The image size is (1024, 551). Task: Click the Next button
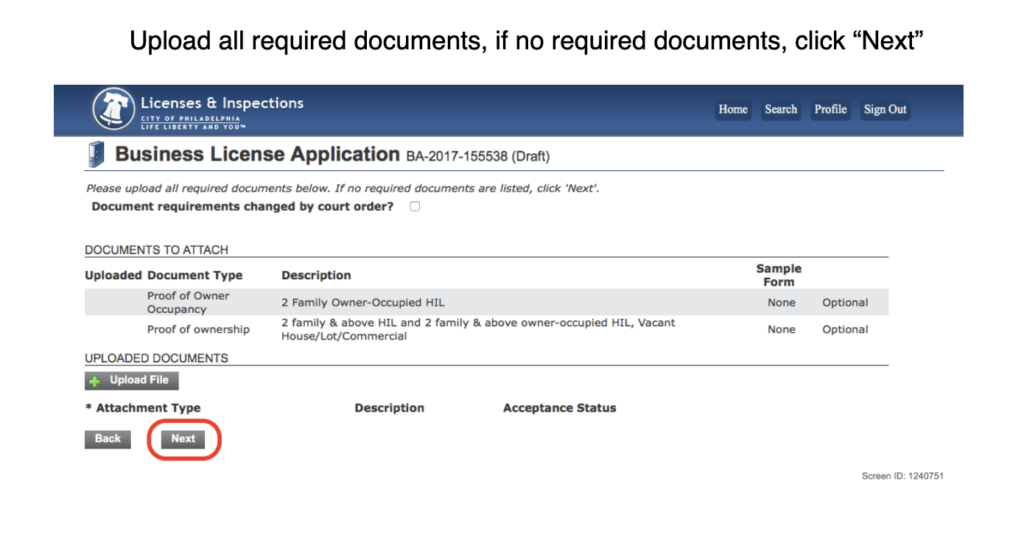pyautogui.click(x=183, y=439)
